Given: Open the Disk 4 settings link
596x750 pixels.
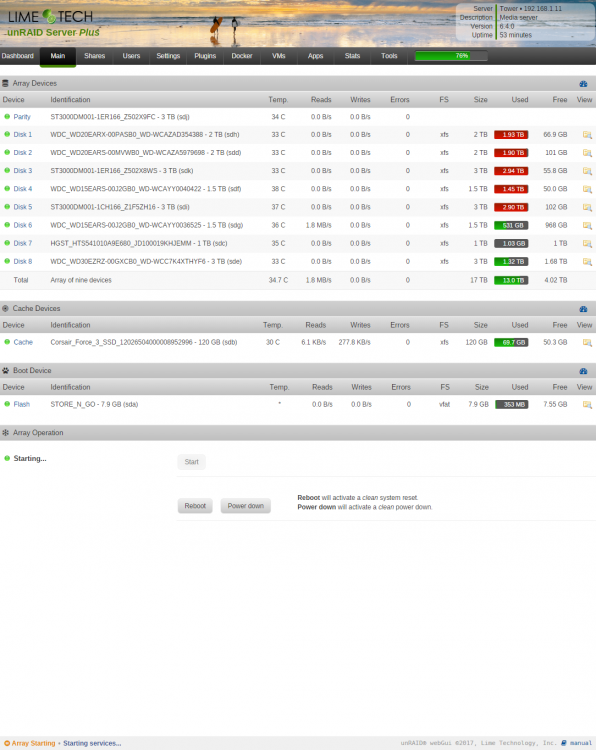Looking at the screenshot, I should tap(22, 189).
